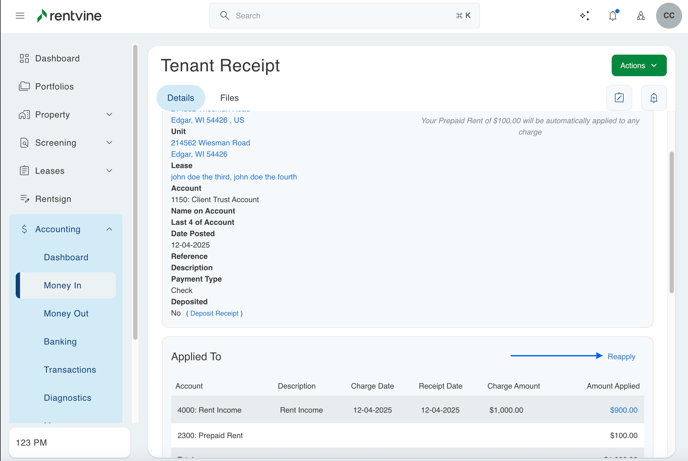The height and width of the screenshot is (461, 688).
Task: Open the Actions dropdown button
Action: (x=639, y=66)
